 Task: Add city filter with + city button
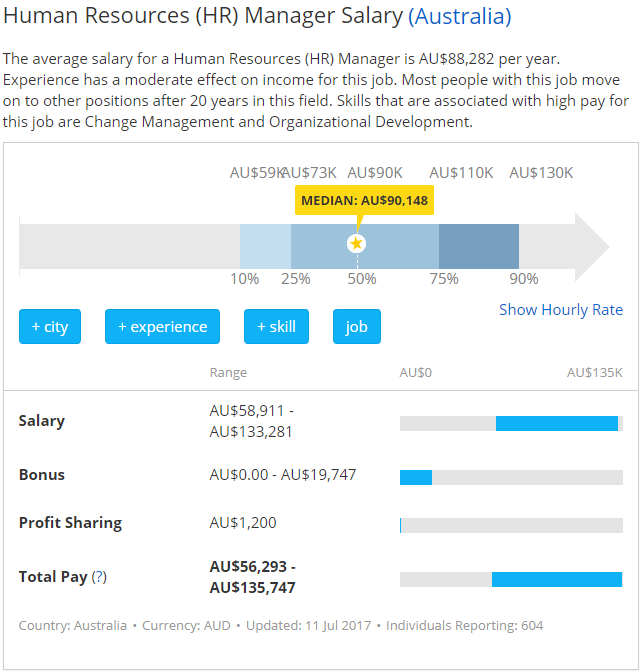click(50, 327)
